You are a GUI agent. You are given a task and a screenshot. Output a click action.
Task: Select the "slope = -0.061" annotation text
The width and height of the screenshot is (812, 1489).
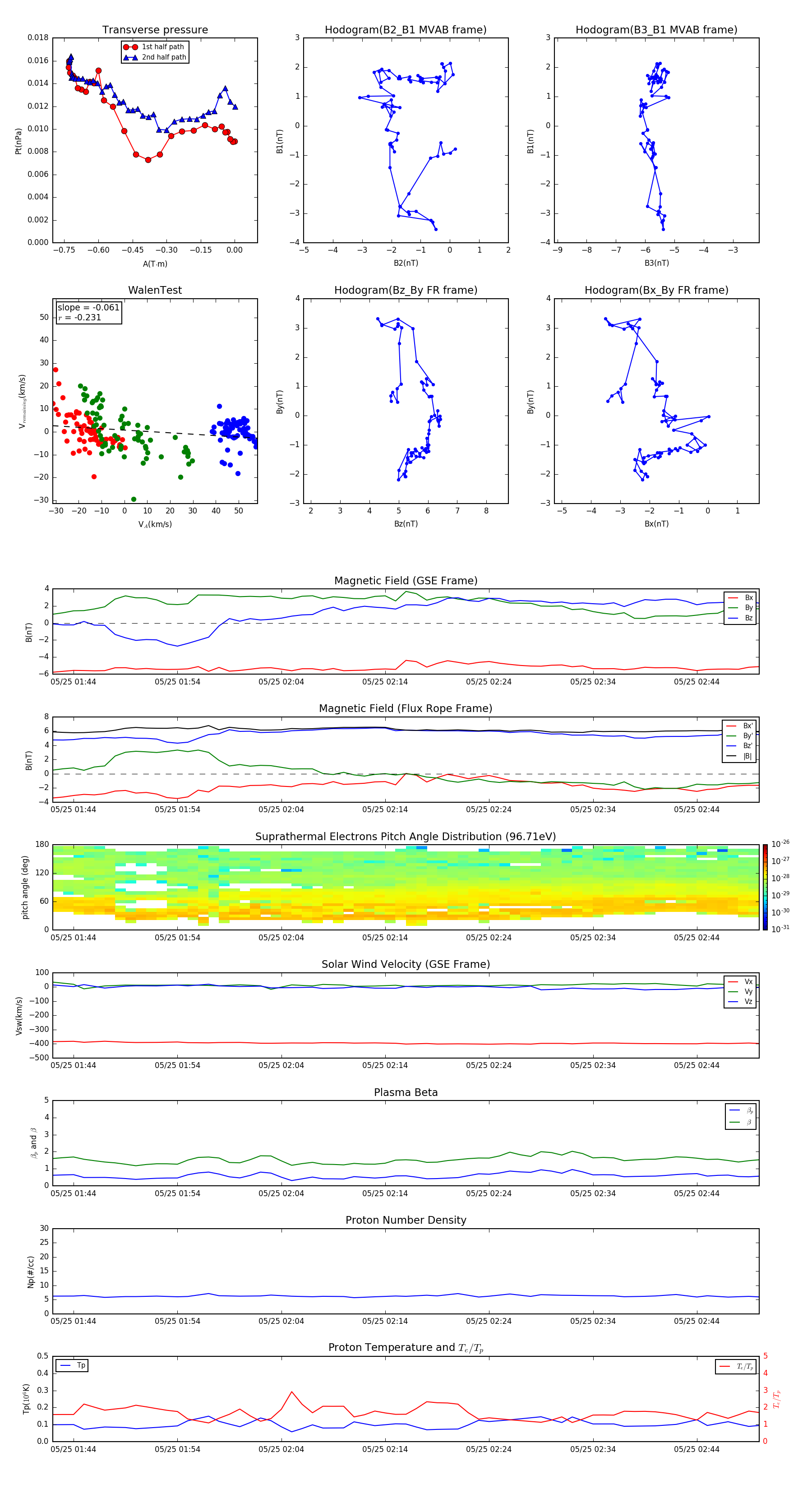[88, 308]
